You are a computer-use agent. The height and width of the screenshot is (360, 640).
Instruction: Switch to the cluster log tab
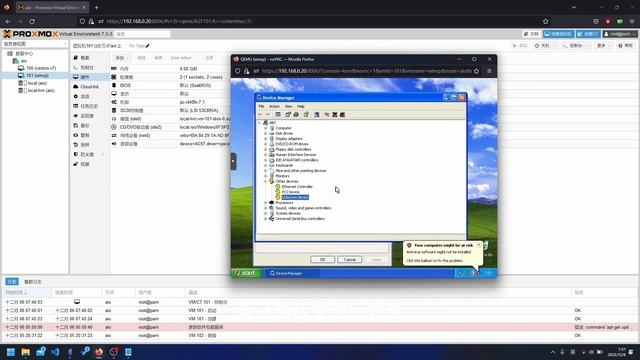33,282
